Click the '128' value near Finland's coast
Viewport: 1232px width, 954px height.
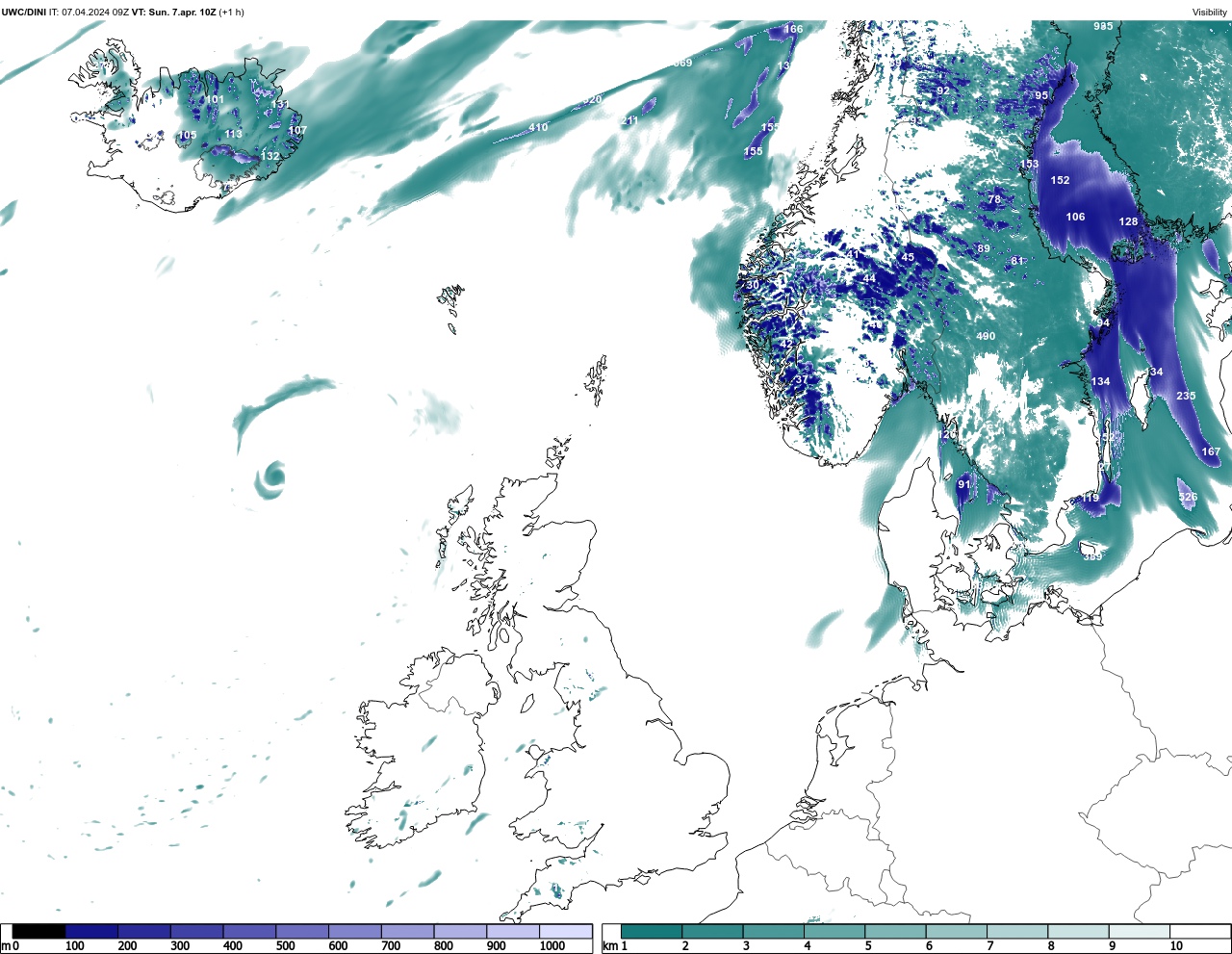pyautogui.click(x=1128, y=222)
